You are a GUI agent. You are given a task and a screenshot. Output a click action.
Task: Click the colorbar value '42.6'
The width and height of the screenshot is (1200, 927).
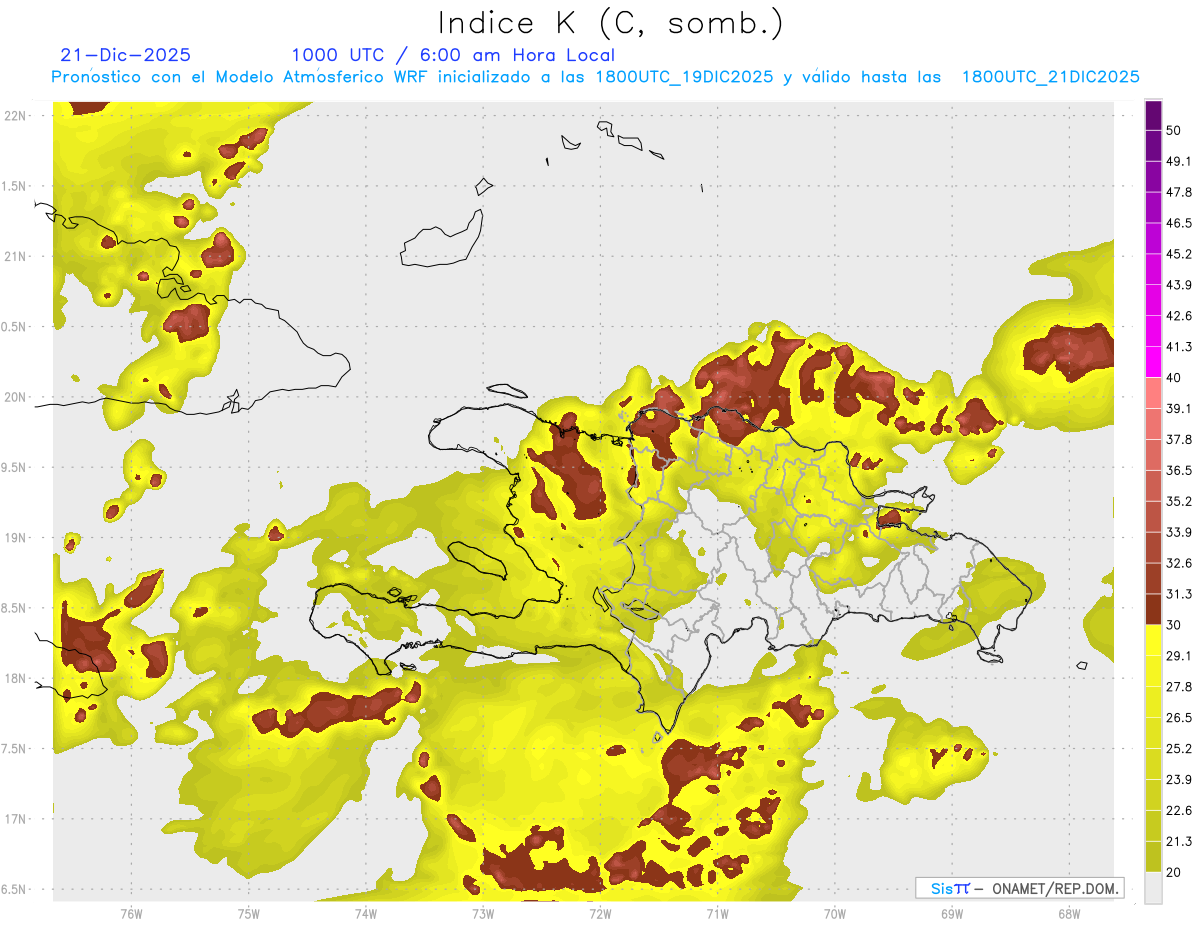(x=1180, y=316)
